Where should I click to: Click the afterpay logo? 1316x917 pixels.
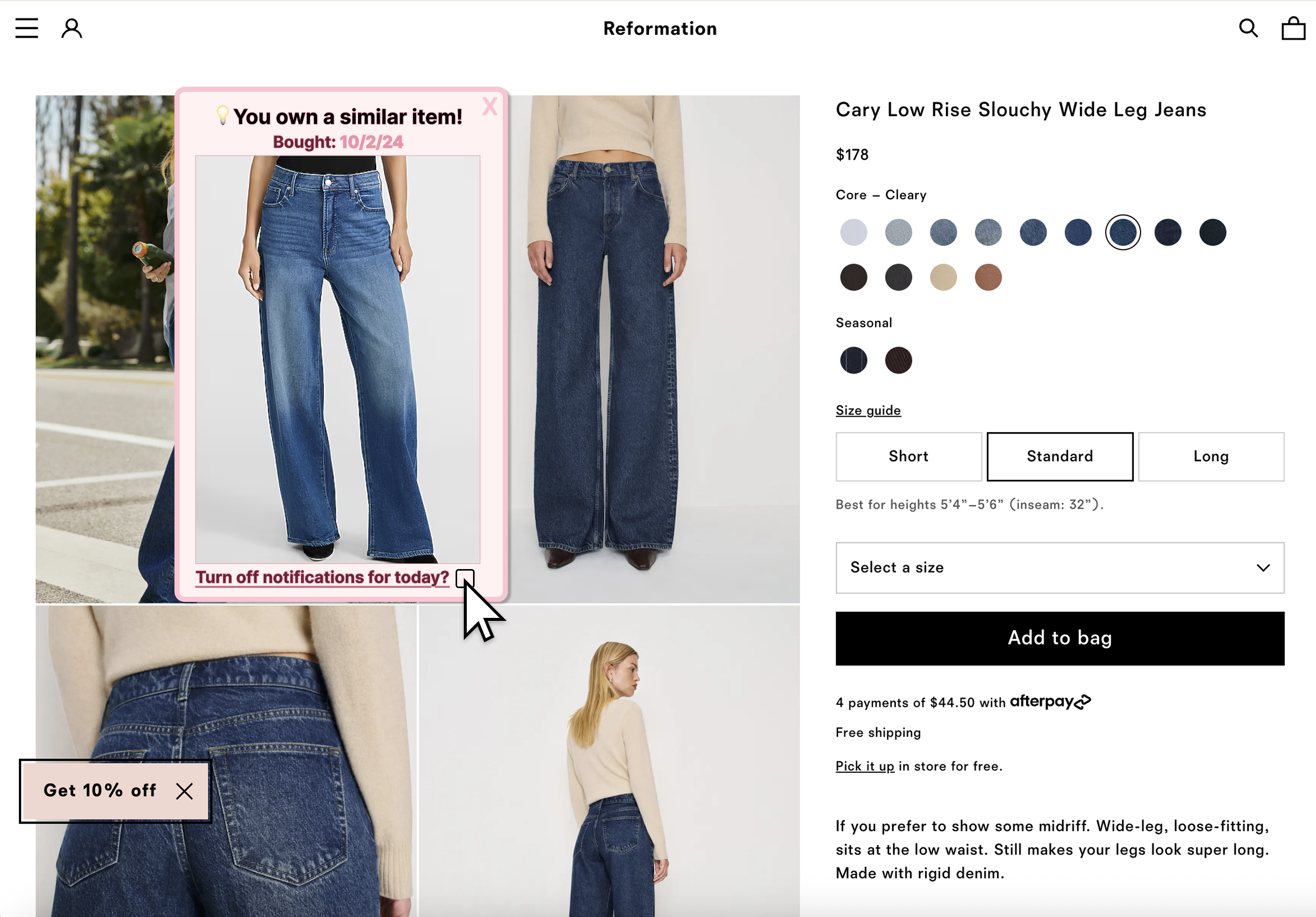[1051, 702]
